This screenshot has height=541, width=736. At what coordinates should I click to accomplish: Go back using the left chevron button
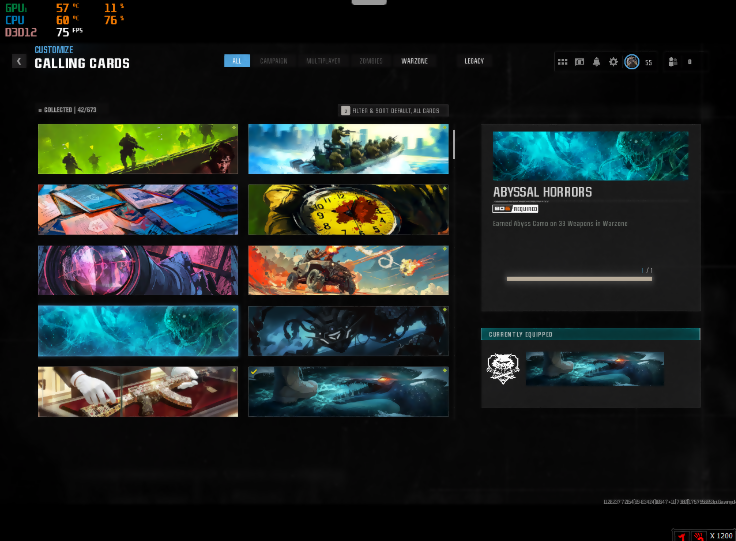coord(19,61)
